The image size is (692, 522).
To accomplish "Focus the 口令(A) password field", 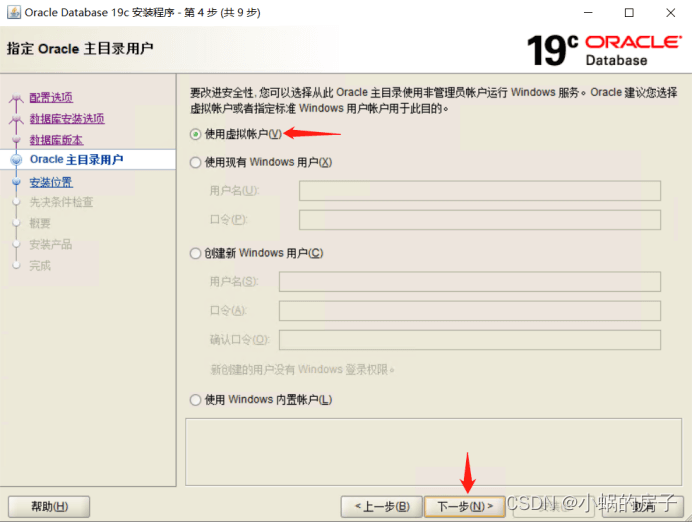I will [x=470, y=311].
